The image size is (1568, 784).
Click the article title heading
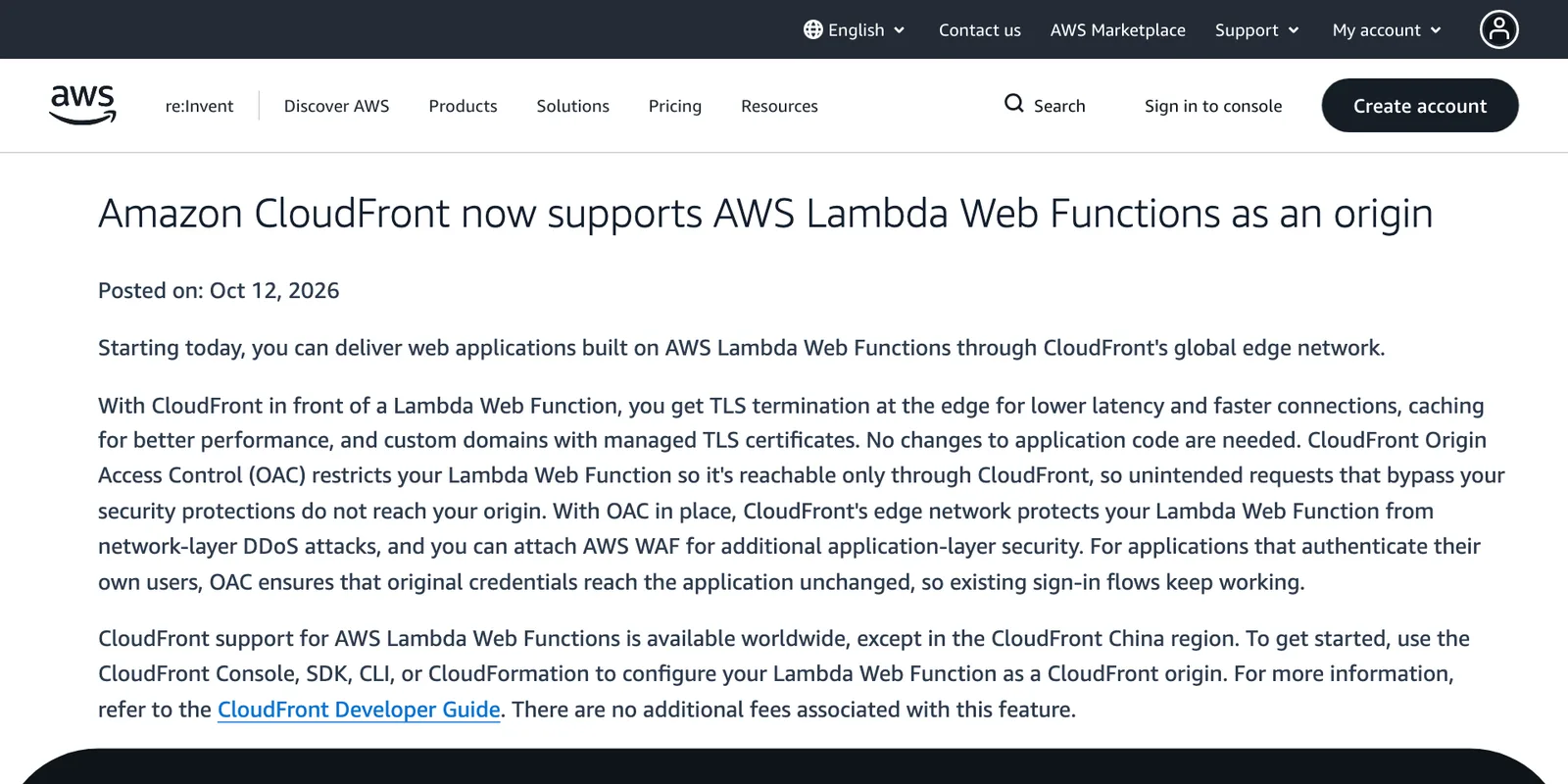click(x=765, y=214)
